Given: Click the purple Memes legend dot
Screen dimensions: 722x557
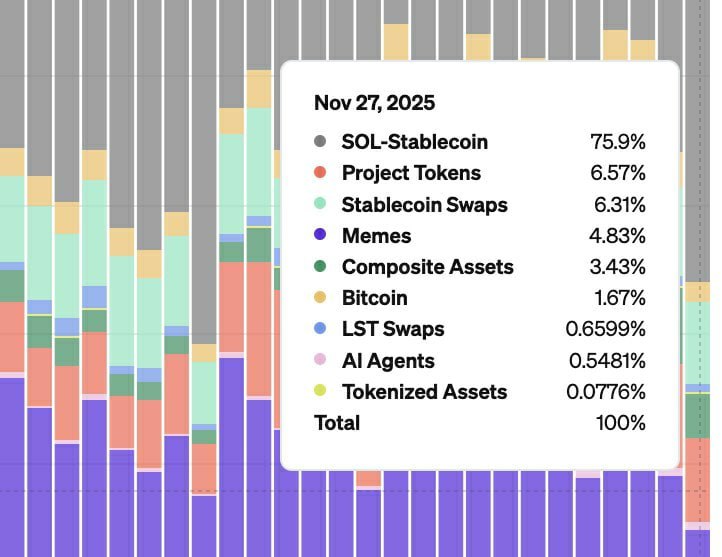Looking at the screenshot, I should [320, 236].
